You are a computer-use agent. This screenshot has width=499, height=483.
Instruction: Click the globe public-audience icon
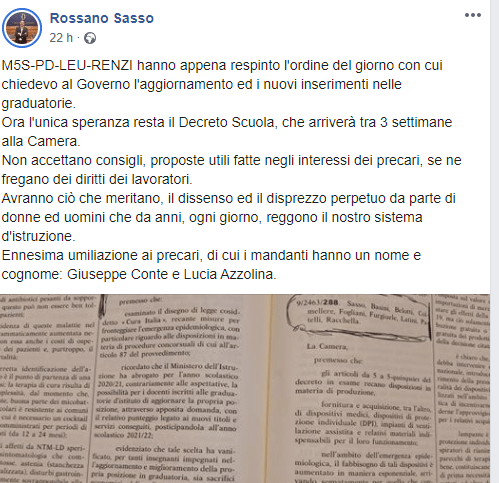[x=90, y=38]
